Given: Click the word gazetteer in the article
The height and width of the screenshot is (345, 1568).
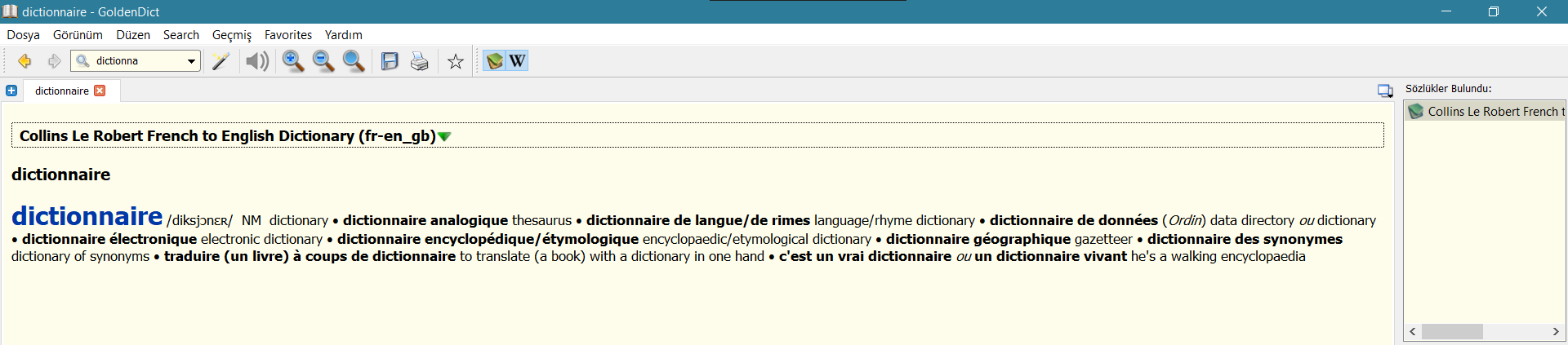Looking at the screenshot, I should point(1103,239).
